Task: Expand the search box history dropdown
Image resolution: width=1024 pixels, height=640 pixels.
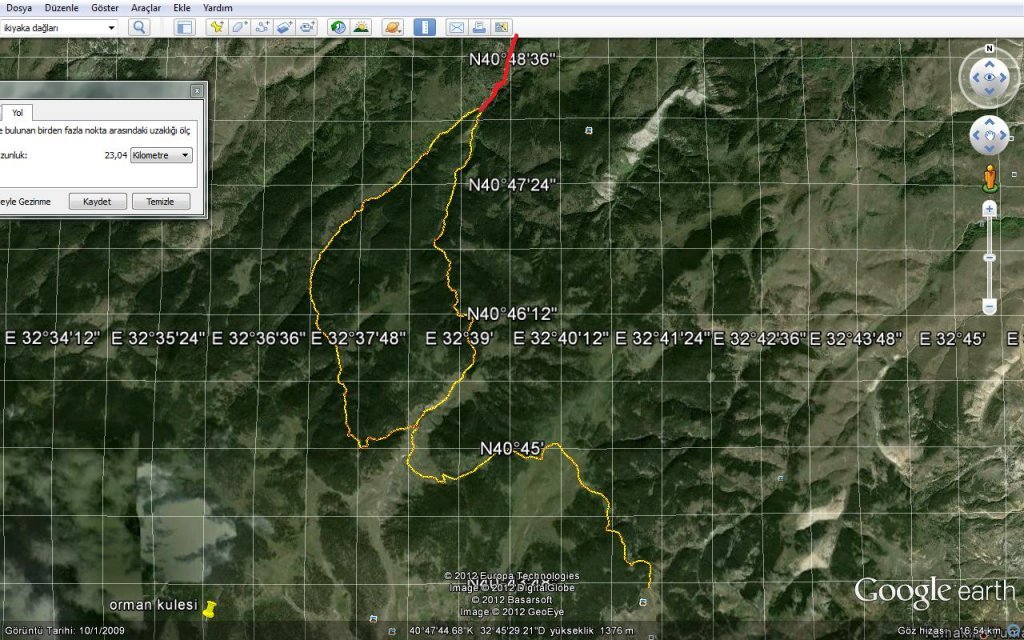Action: [x=110, y=28]
